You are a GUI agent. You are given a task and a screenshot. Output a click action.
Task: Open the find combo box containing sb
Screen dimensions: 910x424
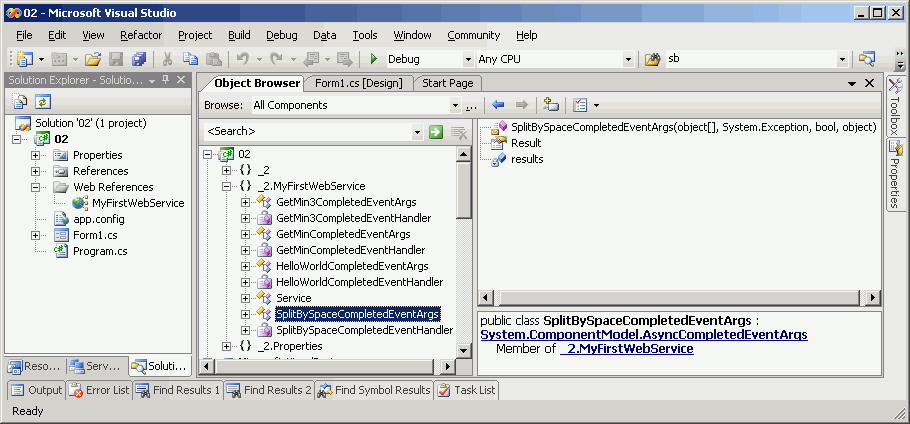[x=842, y=59]
